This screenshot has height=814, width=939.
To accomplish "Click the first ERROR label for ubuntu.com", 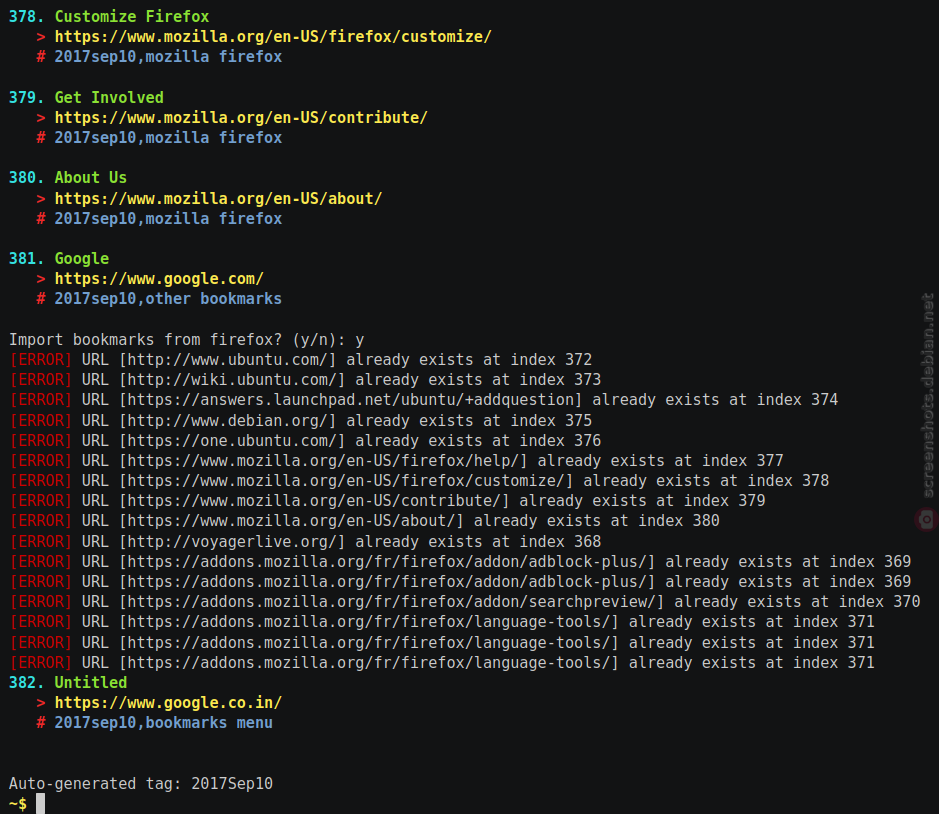I will click(41, 359).
